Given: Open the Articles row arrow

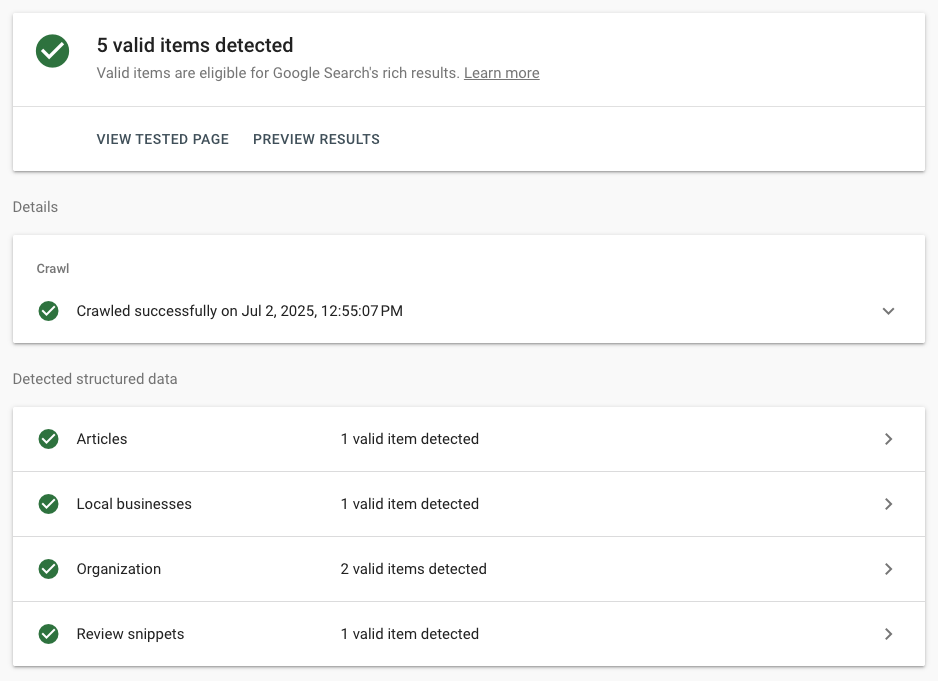Looking at the screenshot, I should tap(888, 439).
